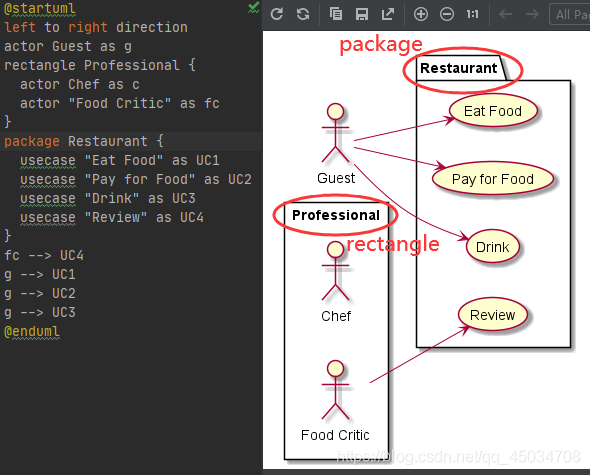Click usecase "Eat Food" as UC1 line
The width and height of the screenshot is (590, 475).
point(120,160)
